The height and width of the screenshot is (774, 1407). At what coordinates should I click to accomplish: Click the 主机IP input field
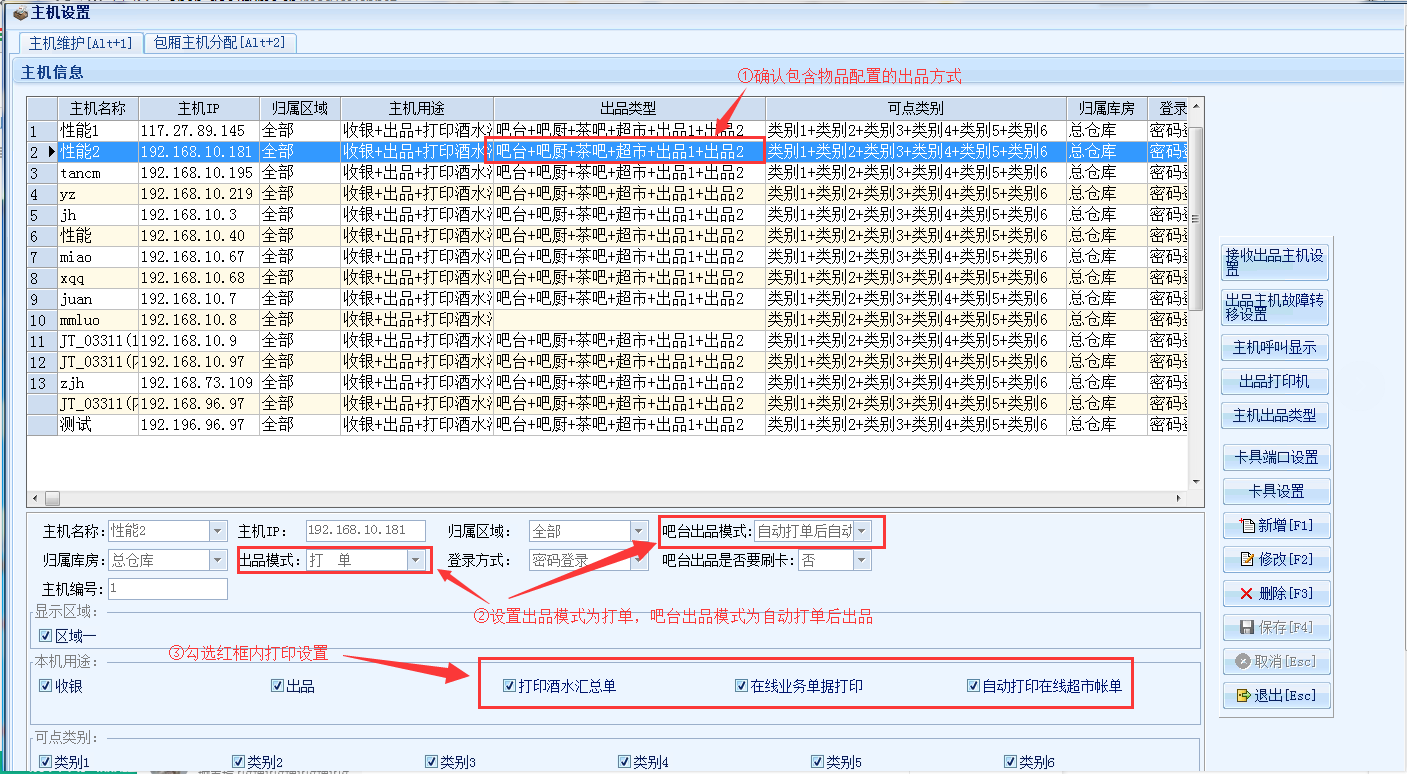pyautogui.click(x=365, y=531)
